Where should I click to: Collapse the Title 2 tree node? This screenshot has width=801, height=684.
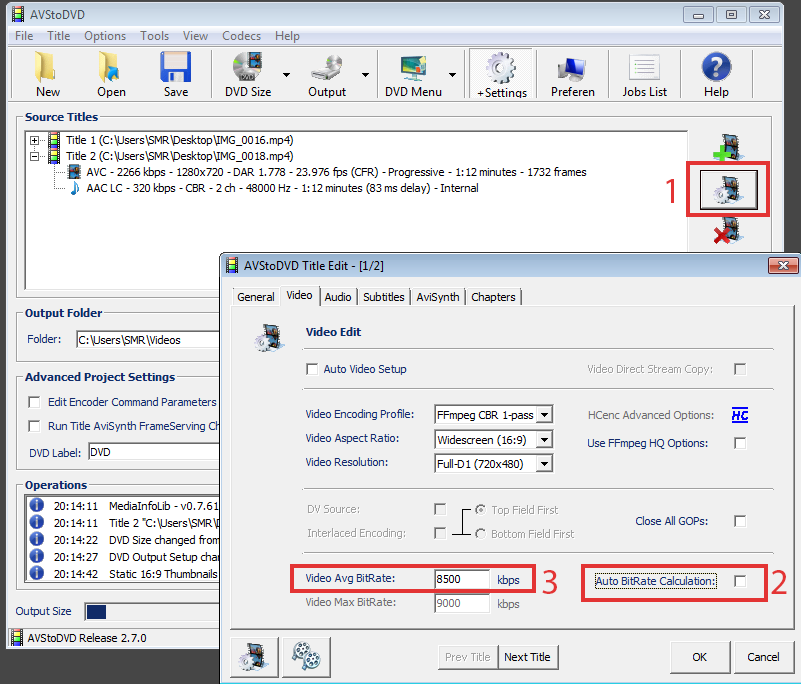(34, 156)
